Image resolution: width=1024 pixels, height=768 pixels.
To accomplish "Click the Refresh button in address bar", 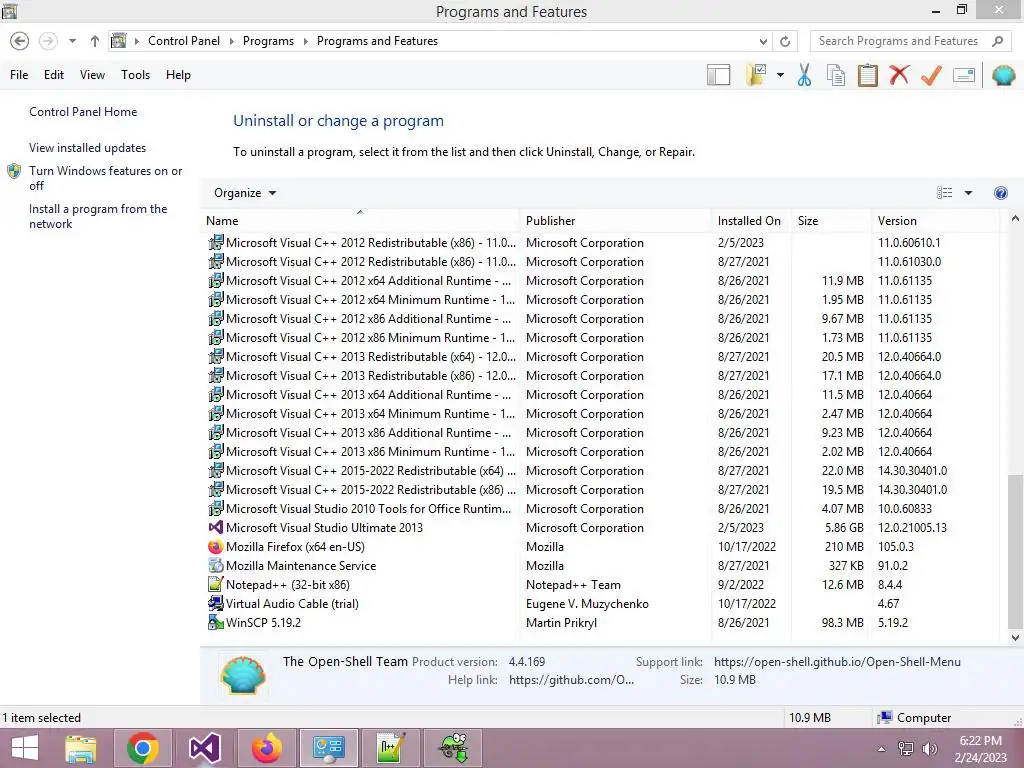I will click(x=785, y=41).
